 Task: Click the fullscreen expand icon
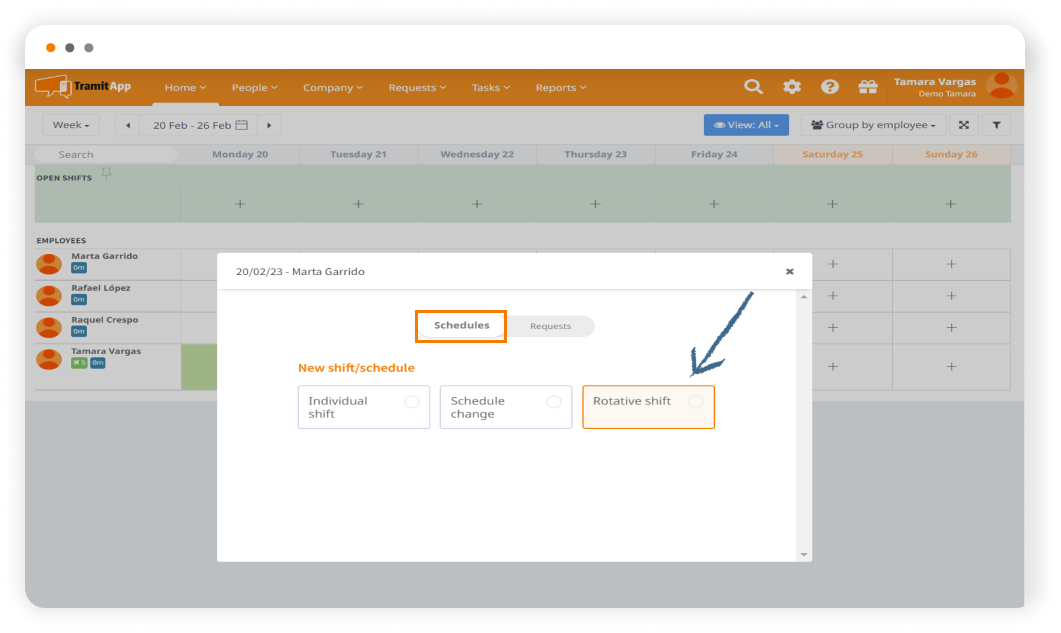pyautogui.click(x=963, y=125)
